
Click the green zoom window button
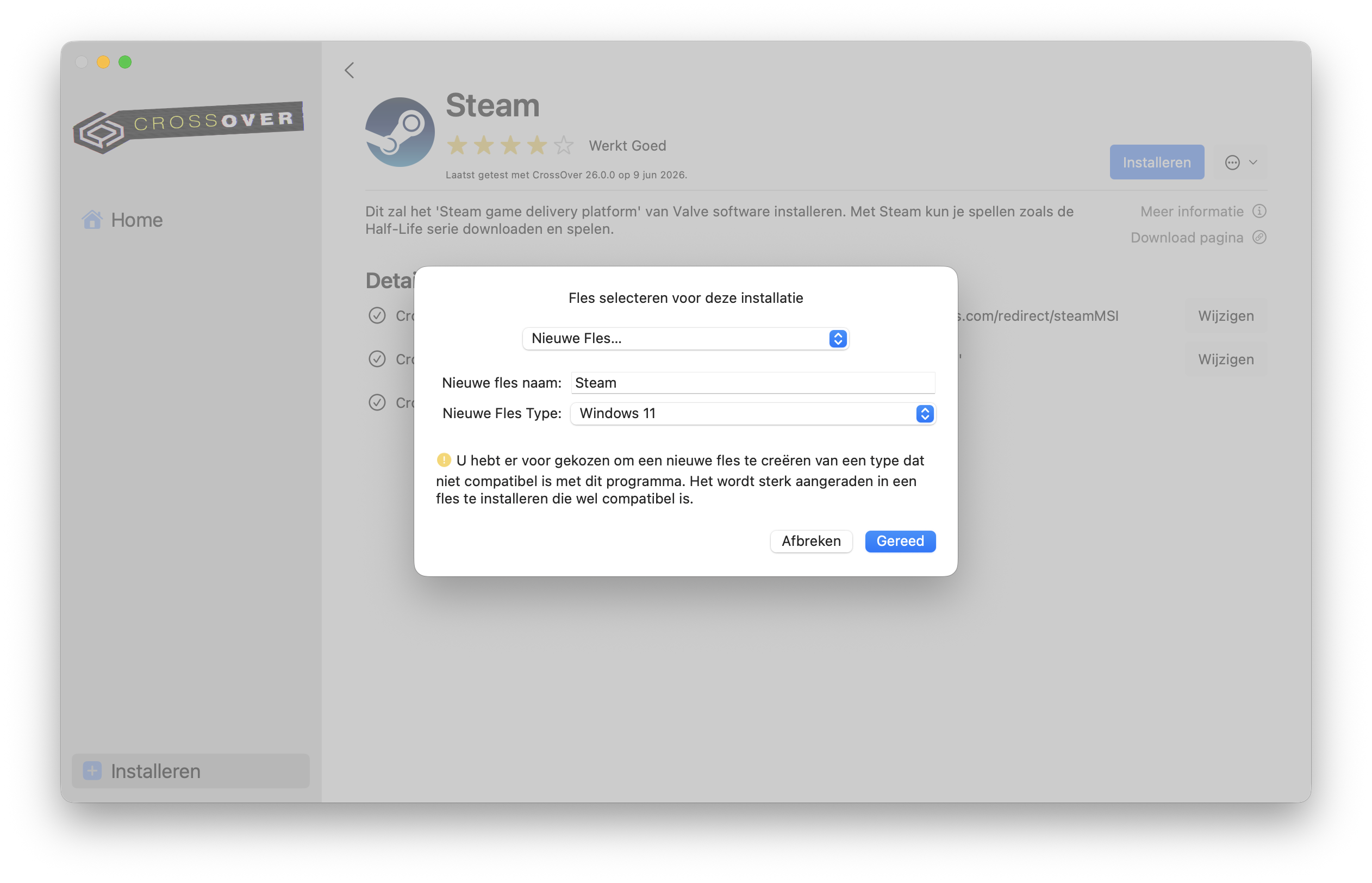pos(125,62)
